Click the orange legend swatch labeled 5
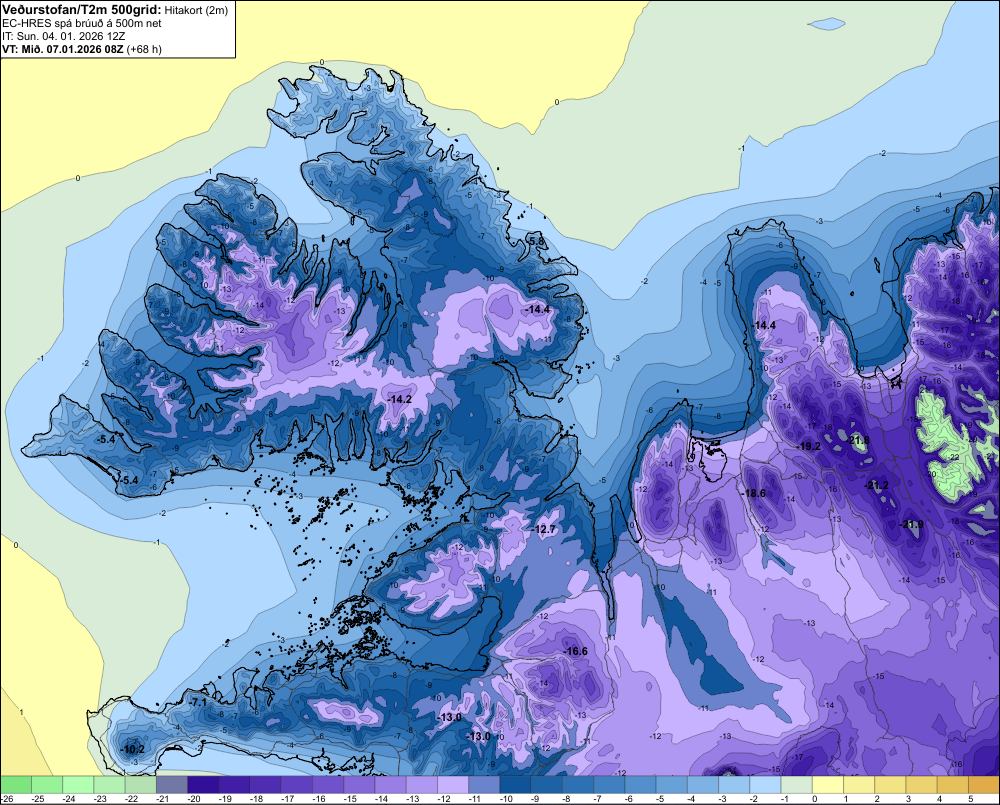The width and height of the screenshot is (1000, 805). pyautogui.click(x=985, y=784)
